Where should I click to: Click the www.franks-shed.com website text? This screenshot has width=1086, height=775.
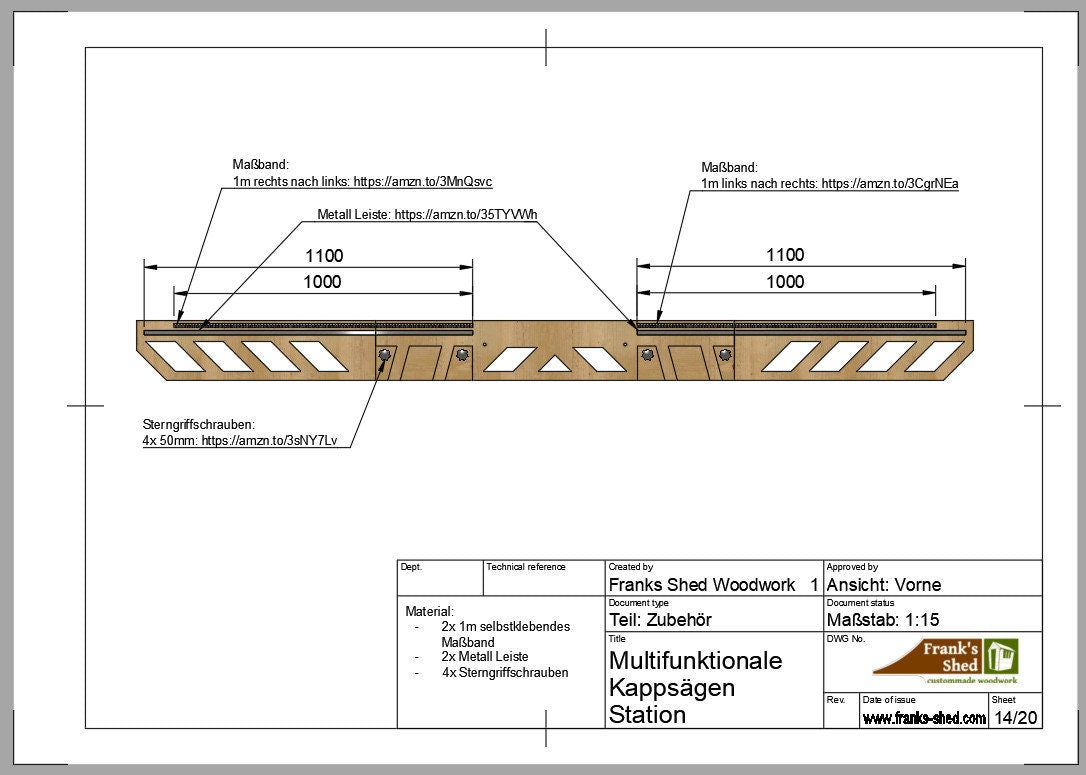click(x=924, y=718)
